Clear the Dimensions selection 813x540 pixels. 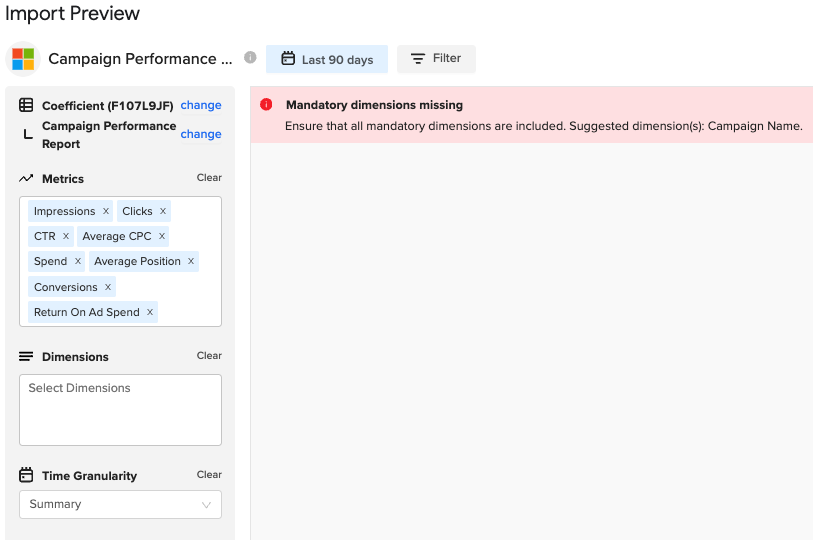[x=209, y=355]
